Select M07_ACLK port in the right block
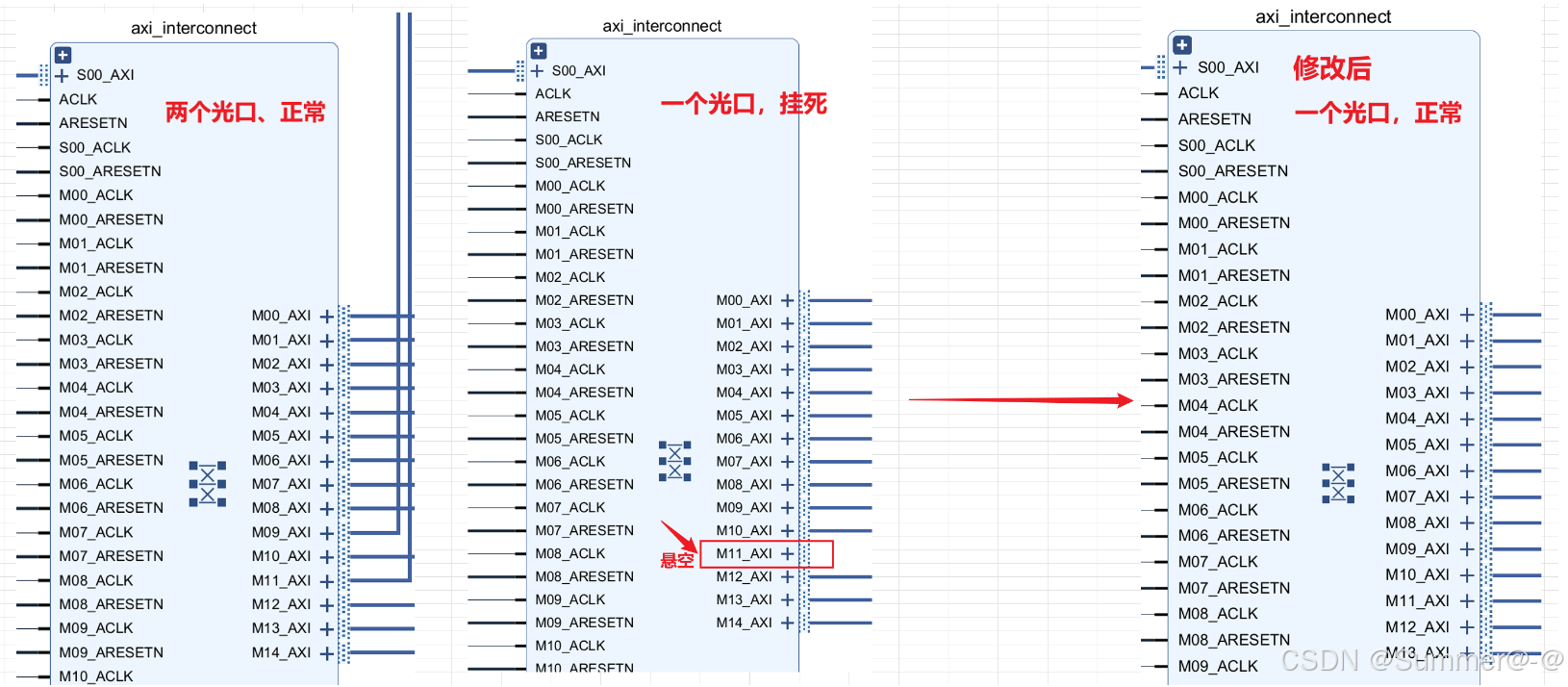This screenshot has width=1568, height=687. (x=1218, y=562)
